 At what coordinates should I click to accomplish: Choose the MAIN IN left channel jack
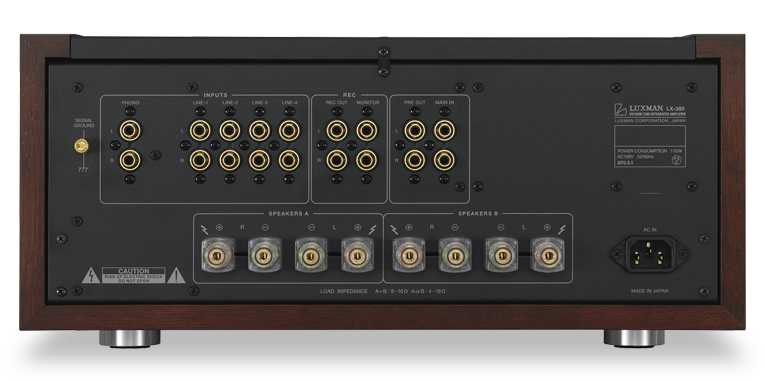click(x=444, y=130)
